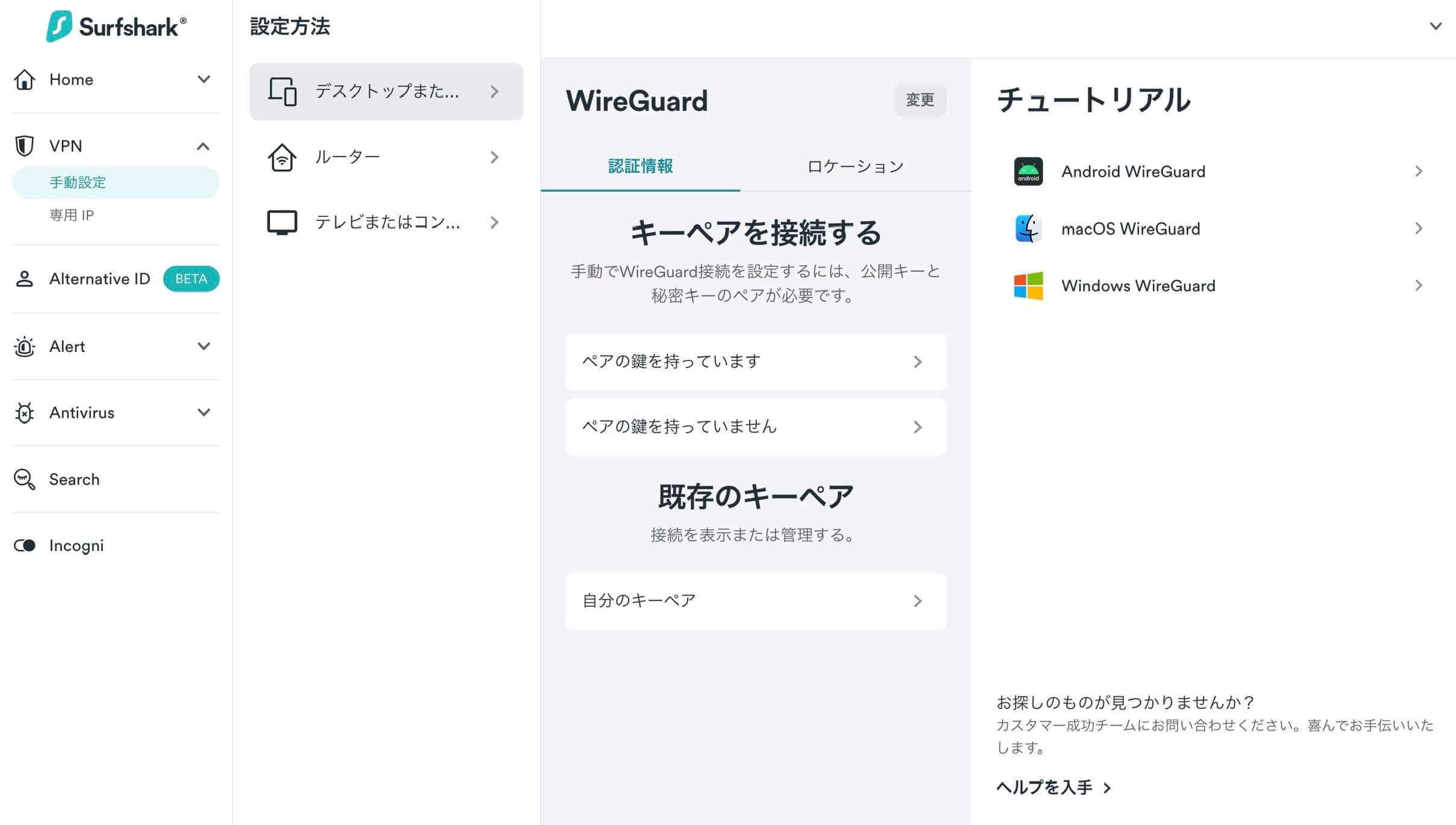
Task: Click the Antivirus bug icon
Action: point(24,413)
